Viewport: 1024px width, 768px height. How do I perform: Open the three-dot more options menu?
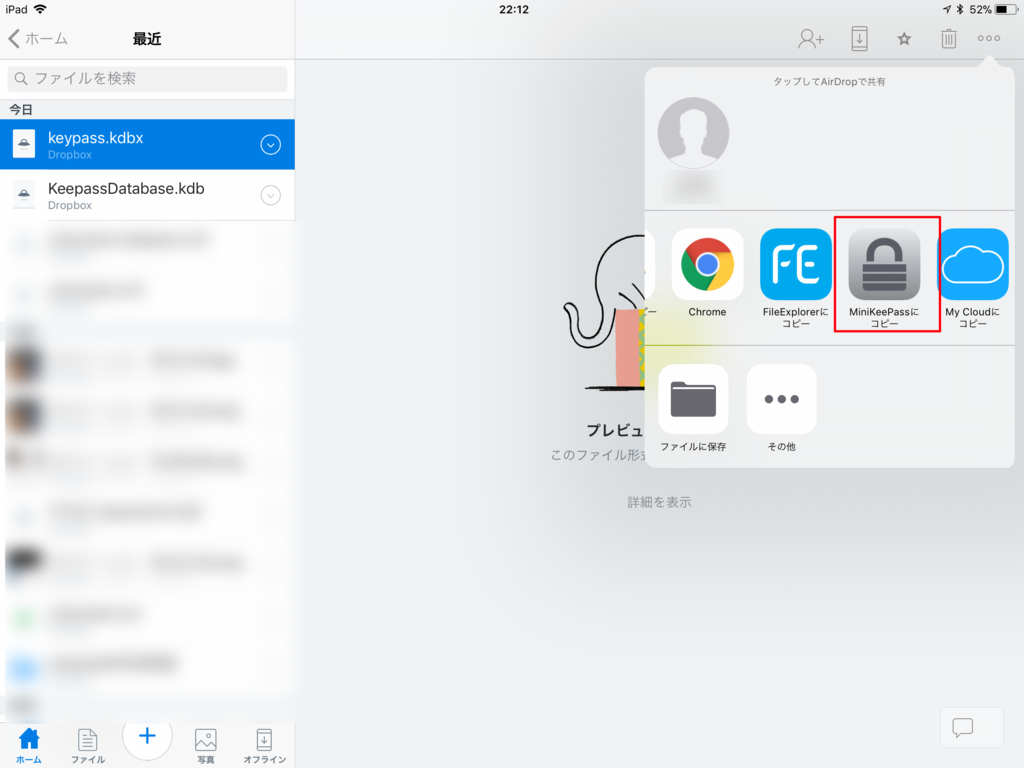(989, 39)
